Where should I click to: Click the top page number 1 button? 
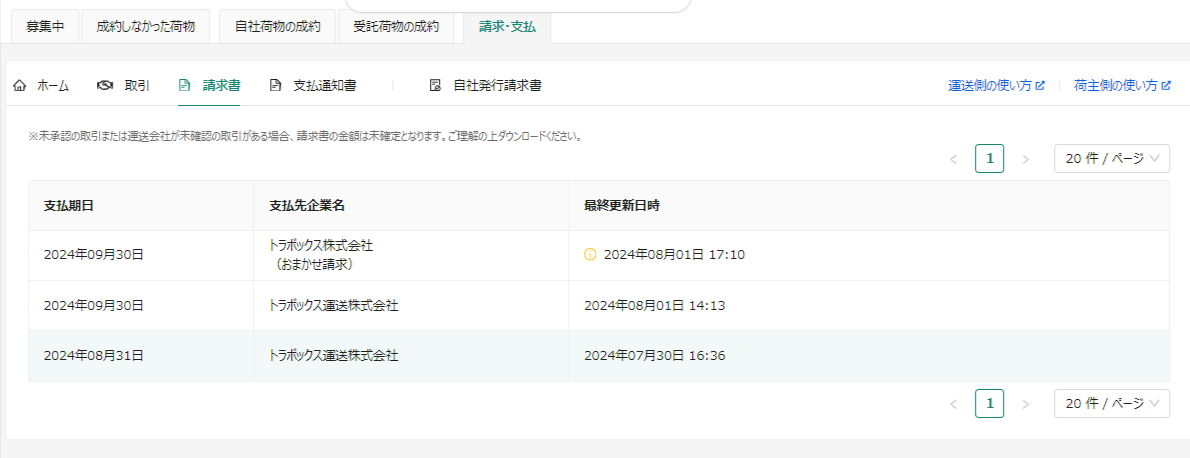[x=990, y=159]
